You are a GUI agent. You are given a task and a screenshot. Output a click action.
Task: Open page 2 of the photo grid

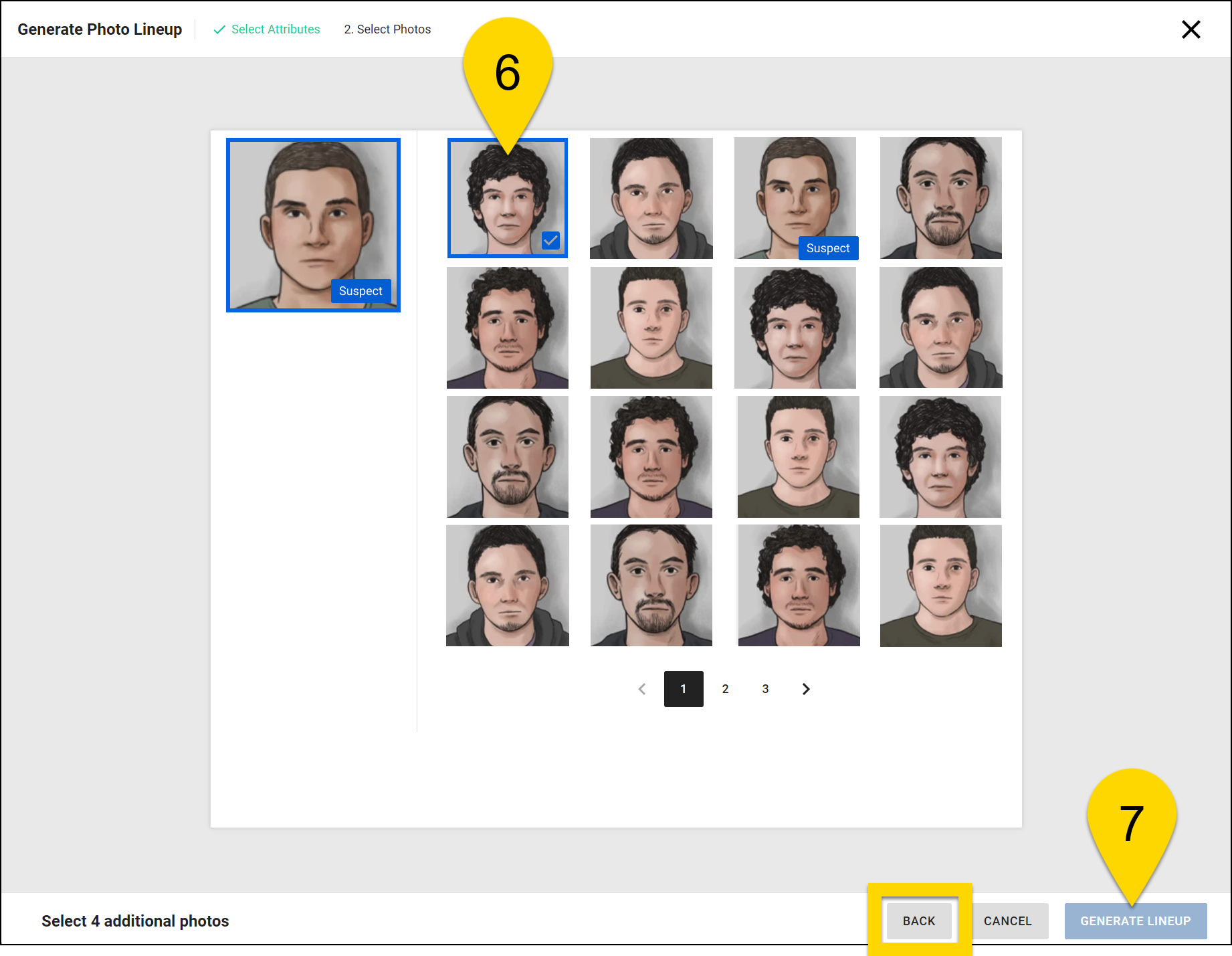(725, 688)
